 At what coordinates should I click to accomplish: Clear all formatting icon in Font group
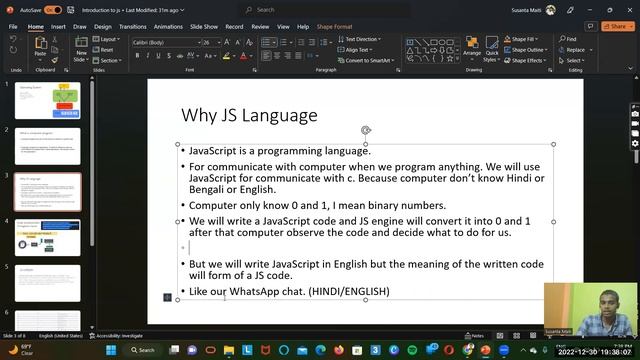(x=249, y=42)
